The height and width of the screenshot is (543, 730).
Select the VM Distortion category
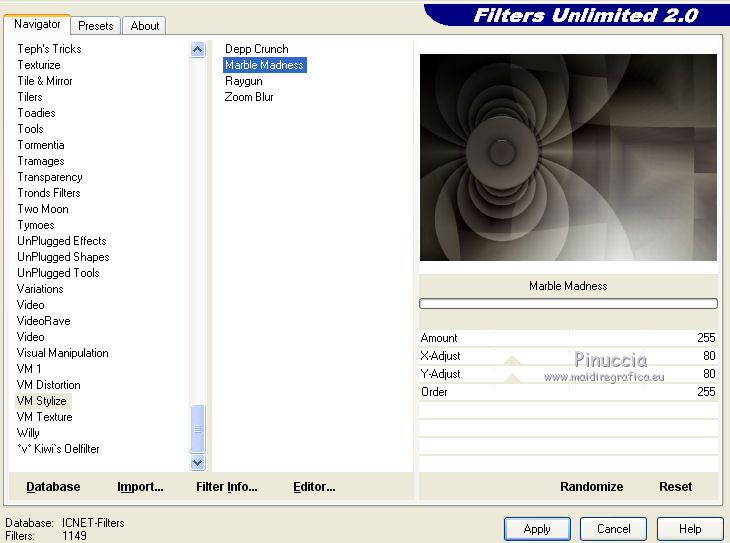pos(48,385)
